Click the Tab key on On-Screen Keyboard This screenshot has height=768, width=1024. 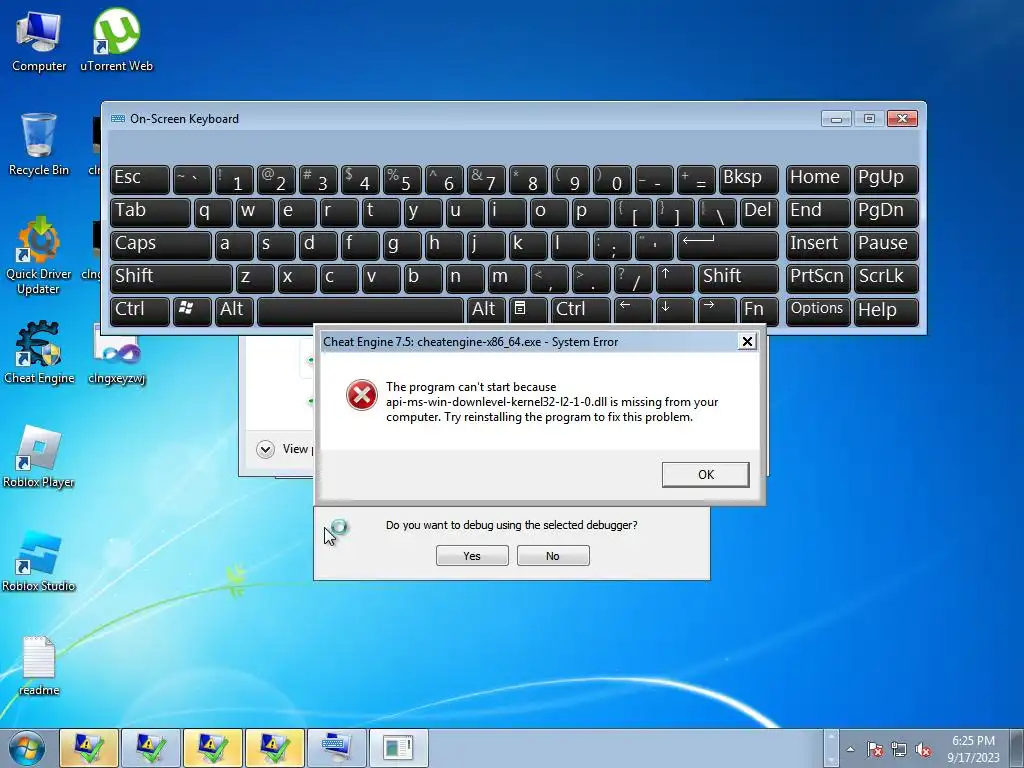150,212
